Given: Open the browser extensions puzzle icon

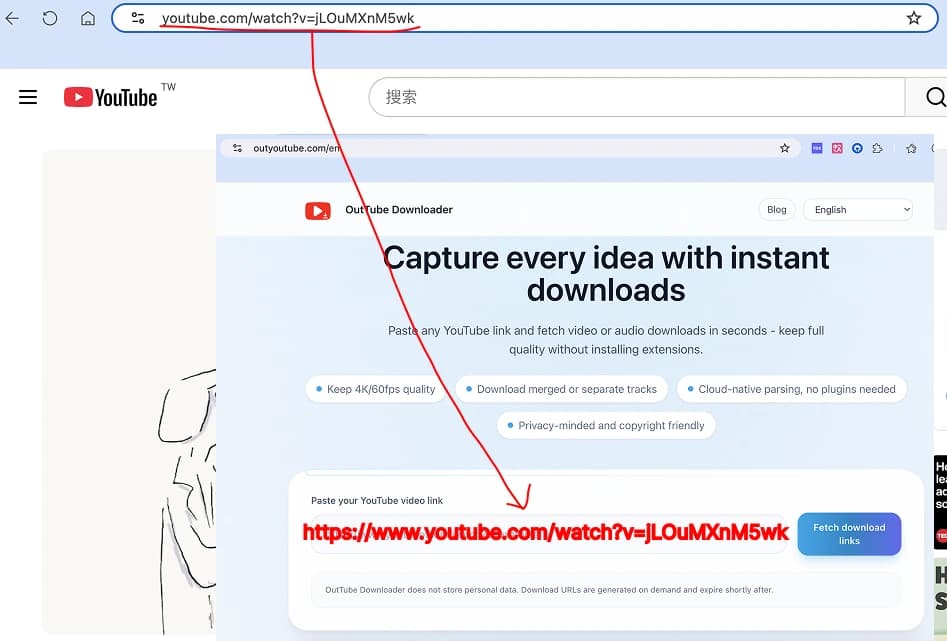Looking at the screenshot, I should [877, 147].
